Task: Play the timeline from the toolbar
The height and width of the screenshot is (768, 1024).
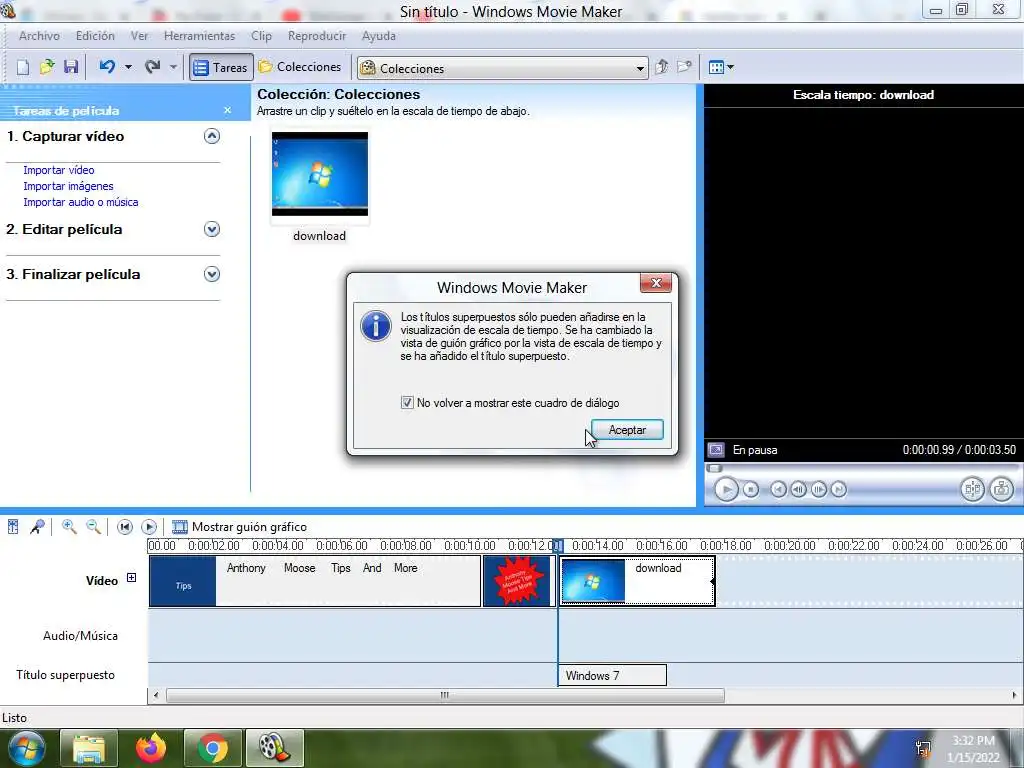Action: click(149, 527)
